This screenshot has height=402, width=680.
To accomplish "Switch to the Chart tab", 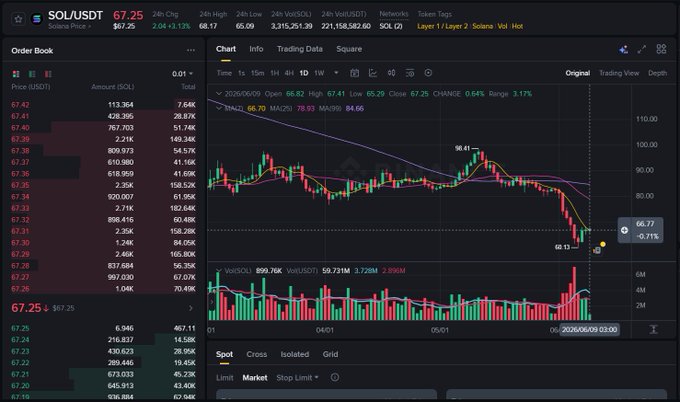I will point(226,49).
